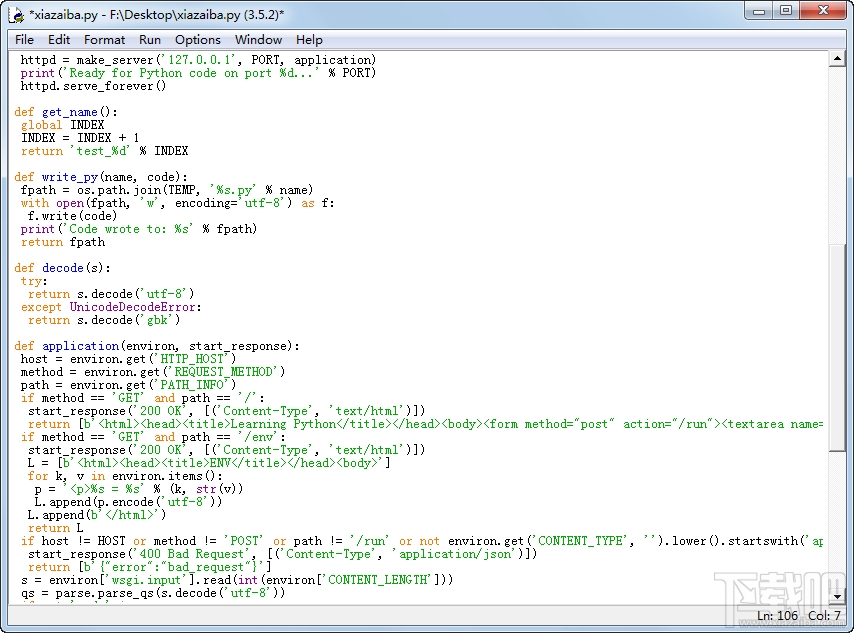Click the scrollbar up arrow
Screen dimensions: 854x633
pyautogui.click(x=840, y=58)
